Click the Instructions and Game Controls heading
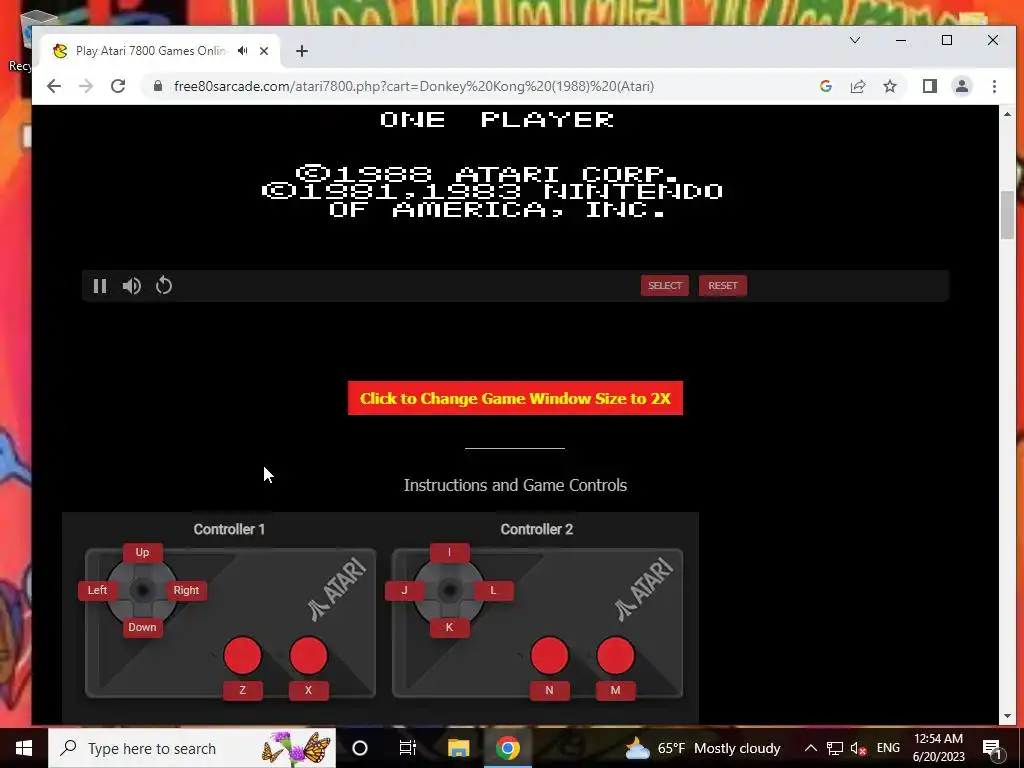 [515, 485]
